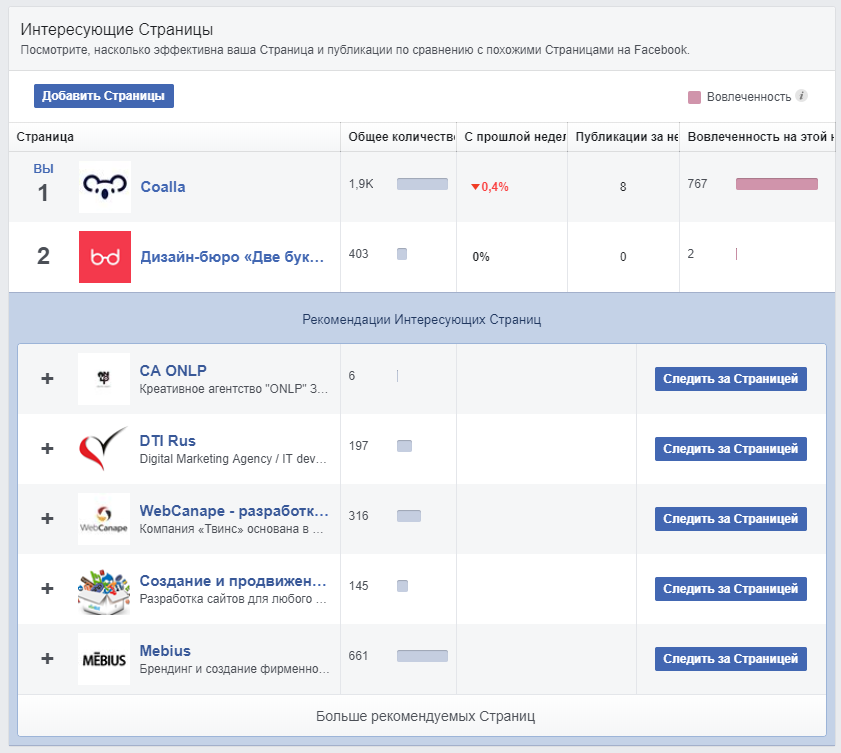
Task: Follow WebCanape via Следить за Страницей
Action: [x=731, y=519]
